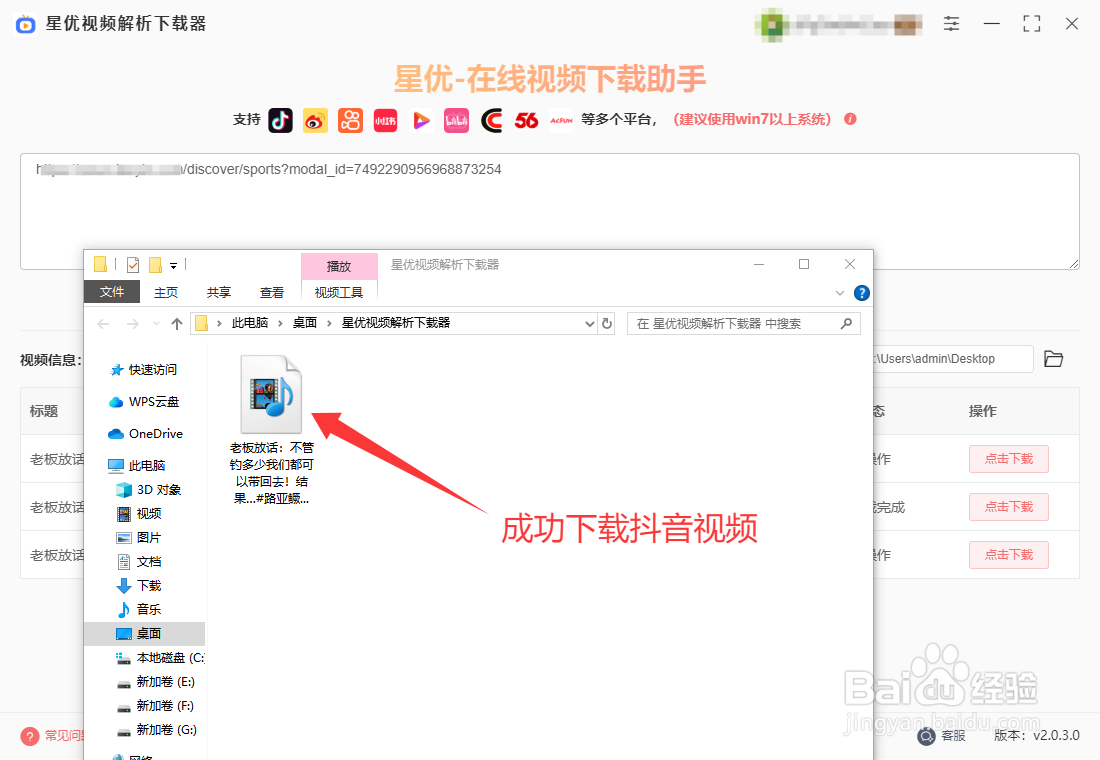Click the video URL input text area
Screen dimensions: 1100x760
(549, 211)
